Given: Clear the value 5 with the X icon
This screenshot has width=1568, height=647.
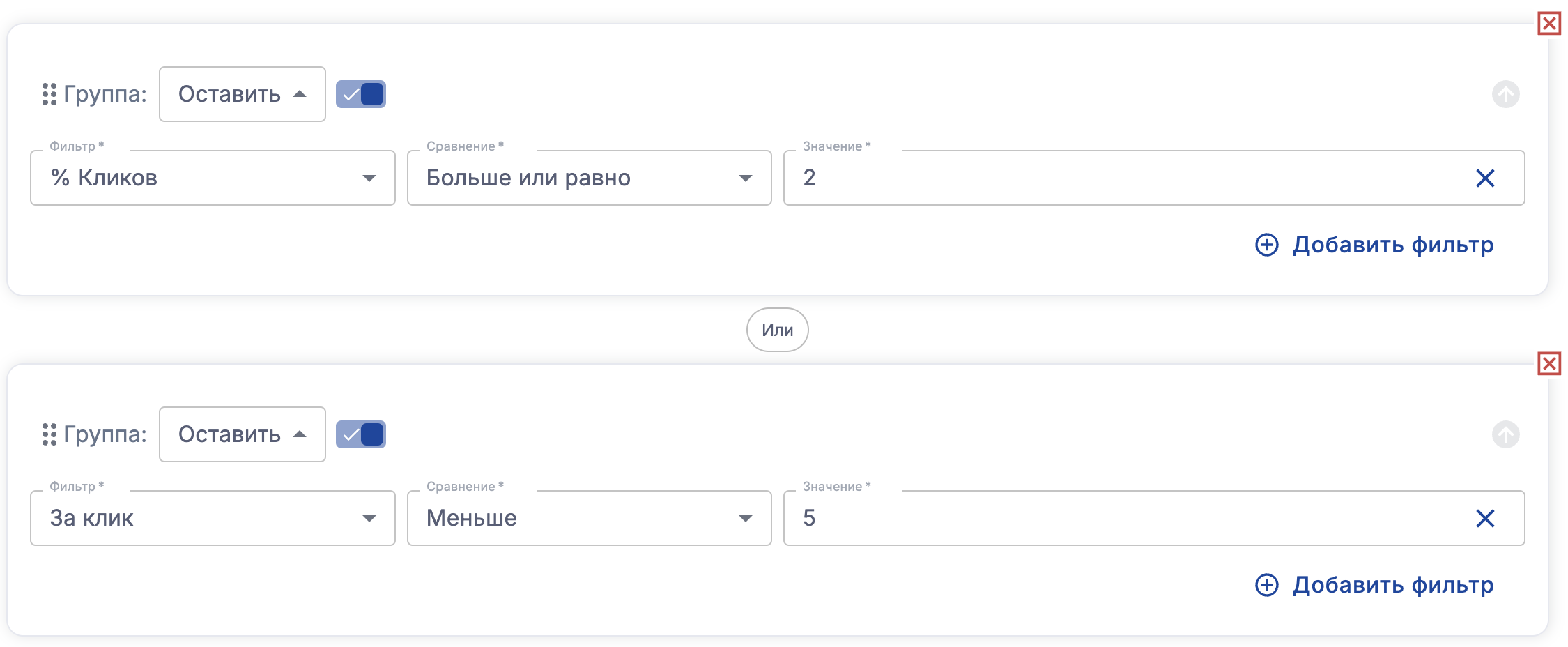Looking at the screenshot, I should [1485, 519].
